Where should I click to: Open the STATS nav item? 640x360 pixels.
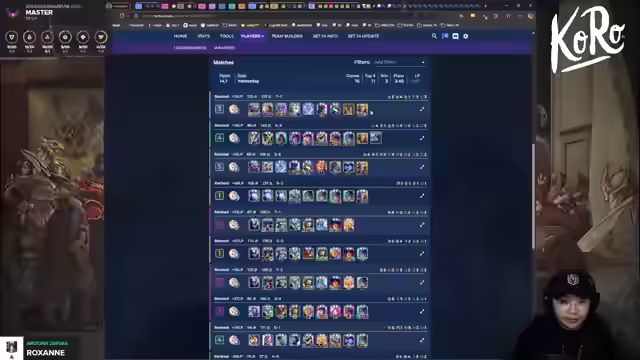point(203,36)
